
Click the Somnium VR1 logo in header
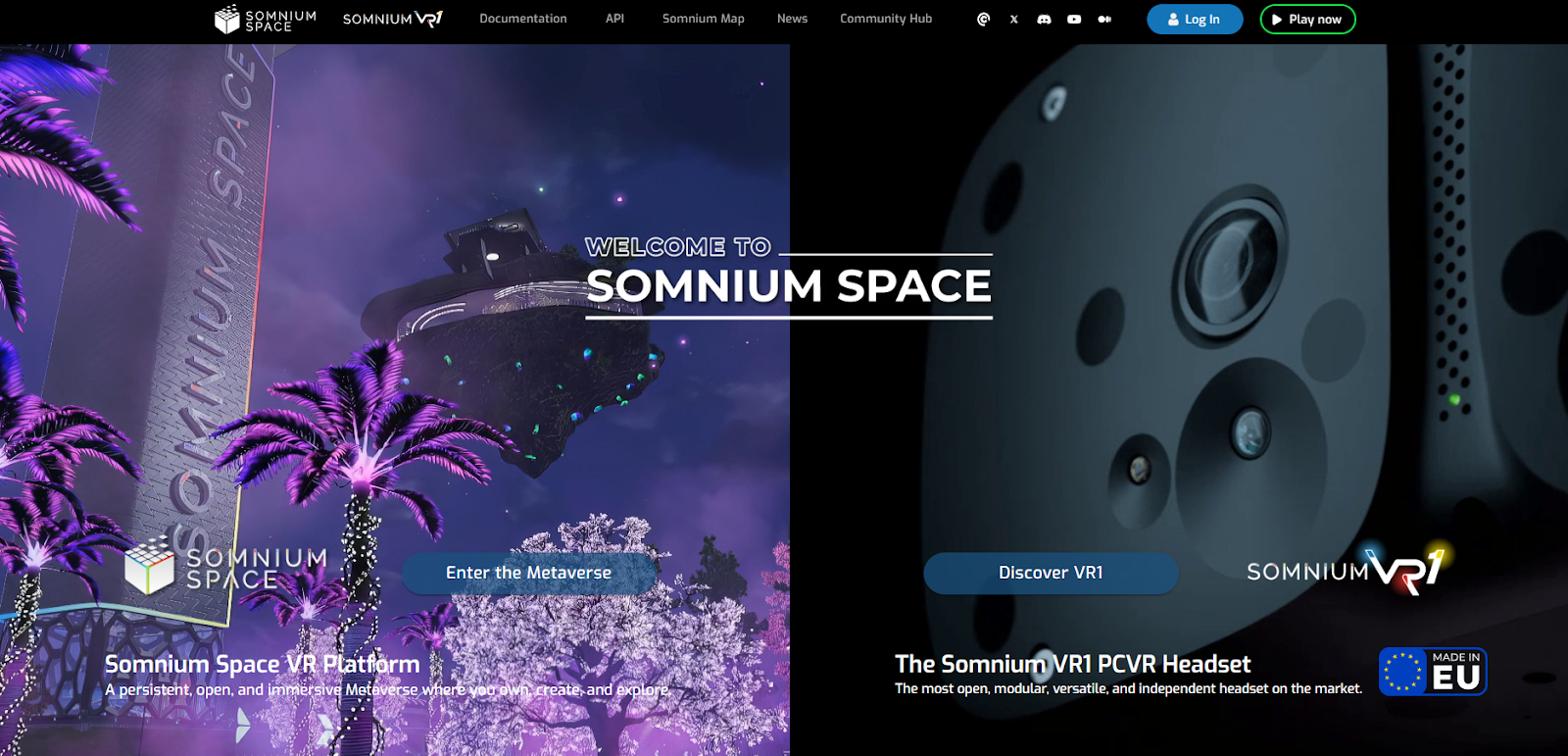pyautogui.click(x=393, y=19)
